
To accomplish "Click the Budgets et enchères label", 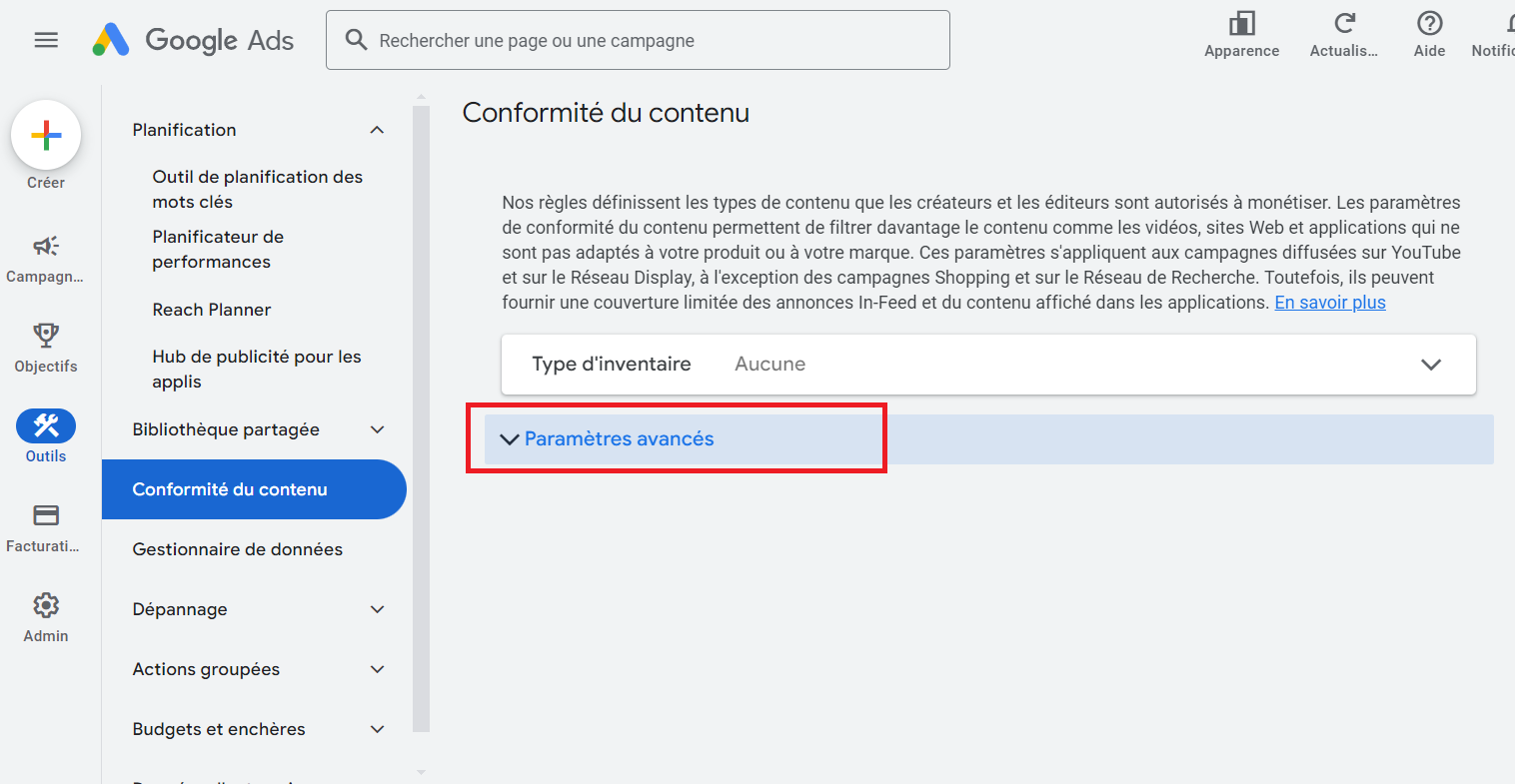I will pyautogui.click(x=219, y=729).
